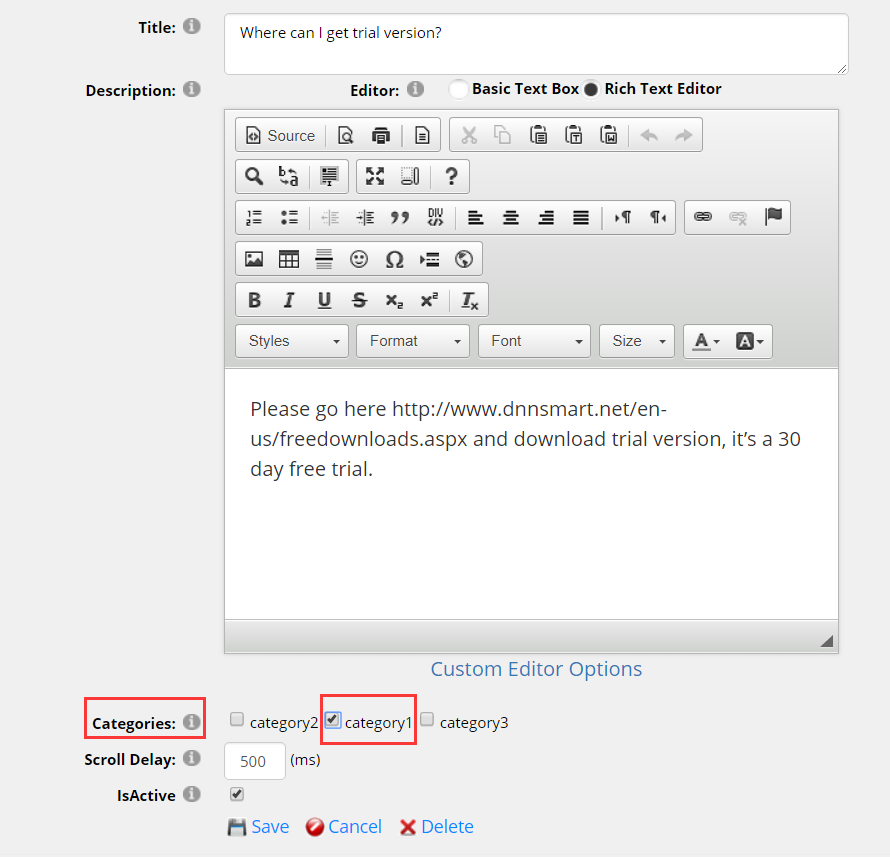890x857 pixels.
Task: Click the Paste clipboard icon
Action: click(538, 135)
